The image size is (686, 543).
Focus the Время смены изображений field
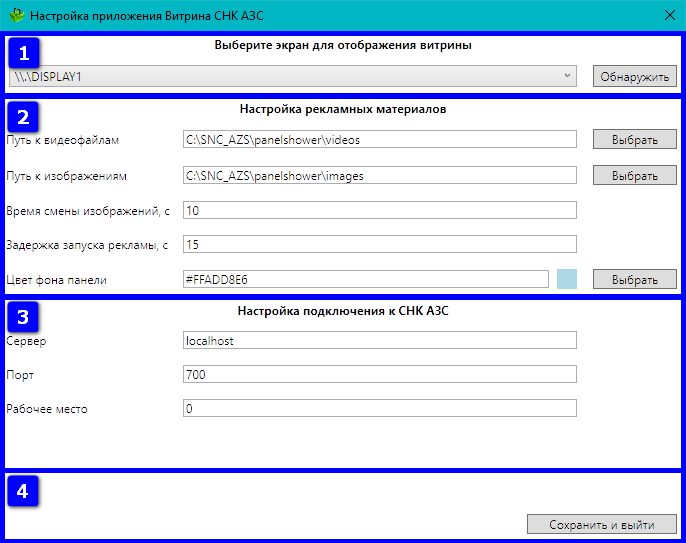click(x=380, y=210)
